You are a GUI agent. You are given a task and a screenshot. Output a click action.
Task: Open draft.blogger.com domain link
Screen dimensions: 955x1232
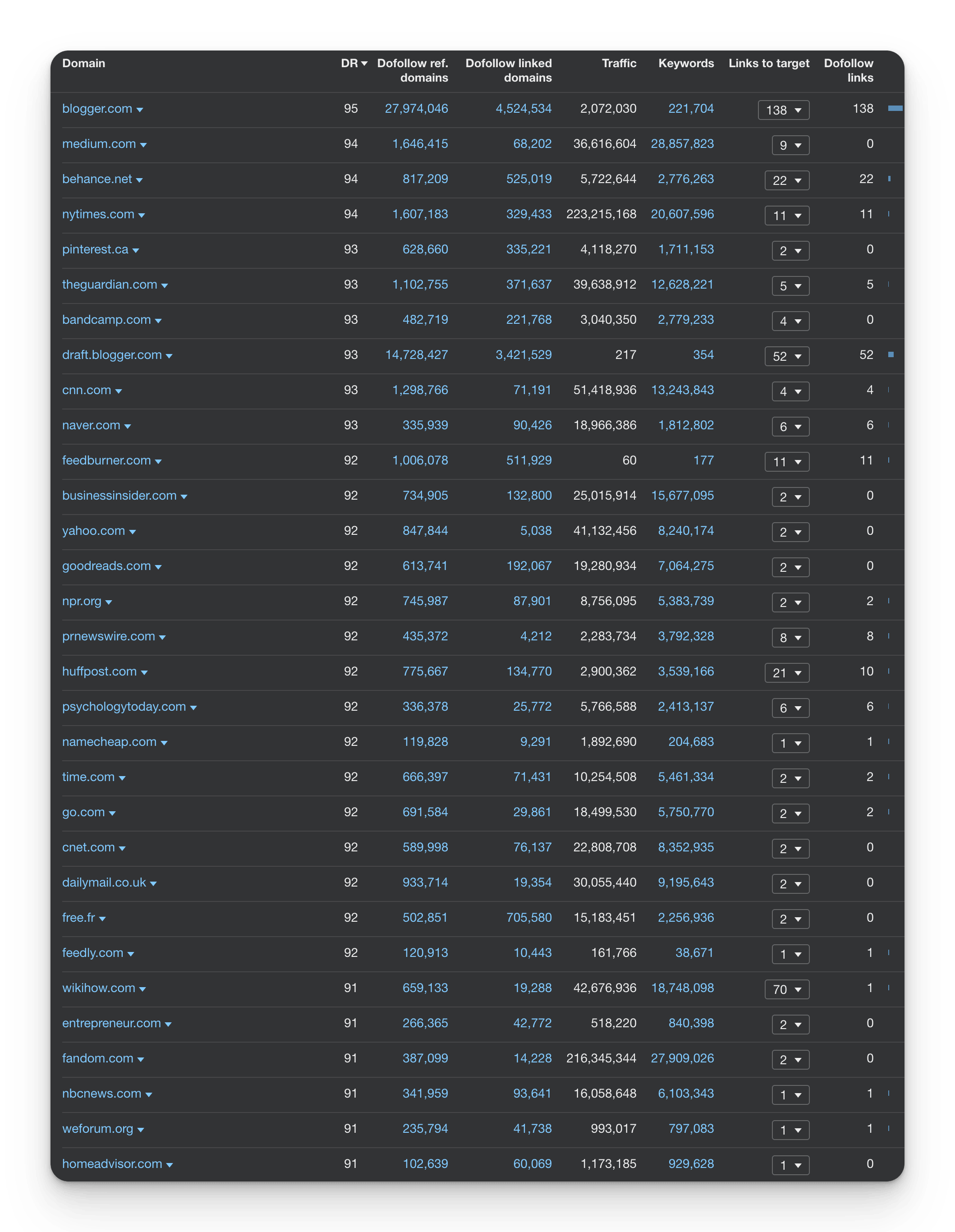coord(112,355)
